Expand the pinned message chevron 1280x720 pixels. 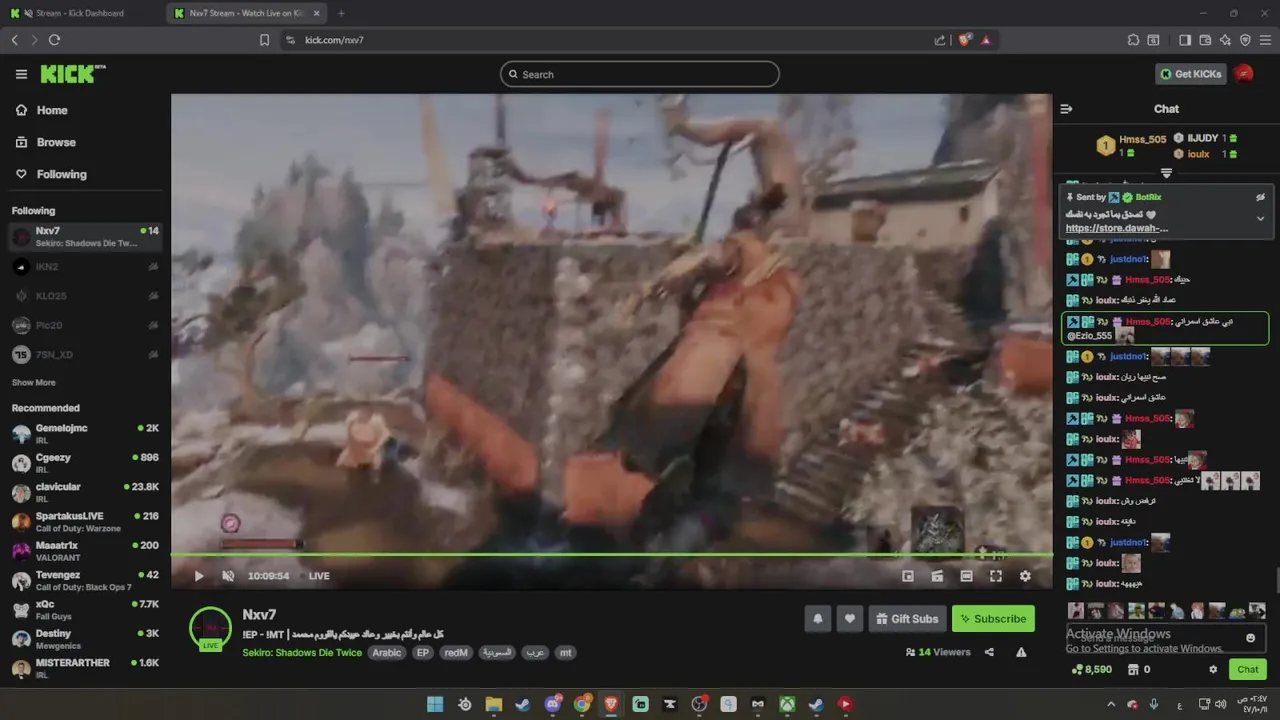1260,218
